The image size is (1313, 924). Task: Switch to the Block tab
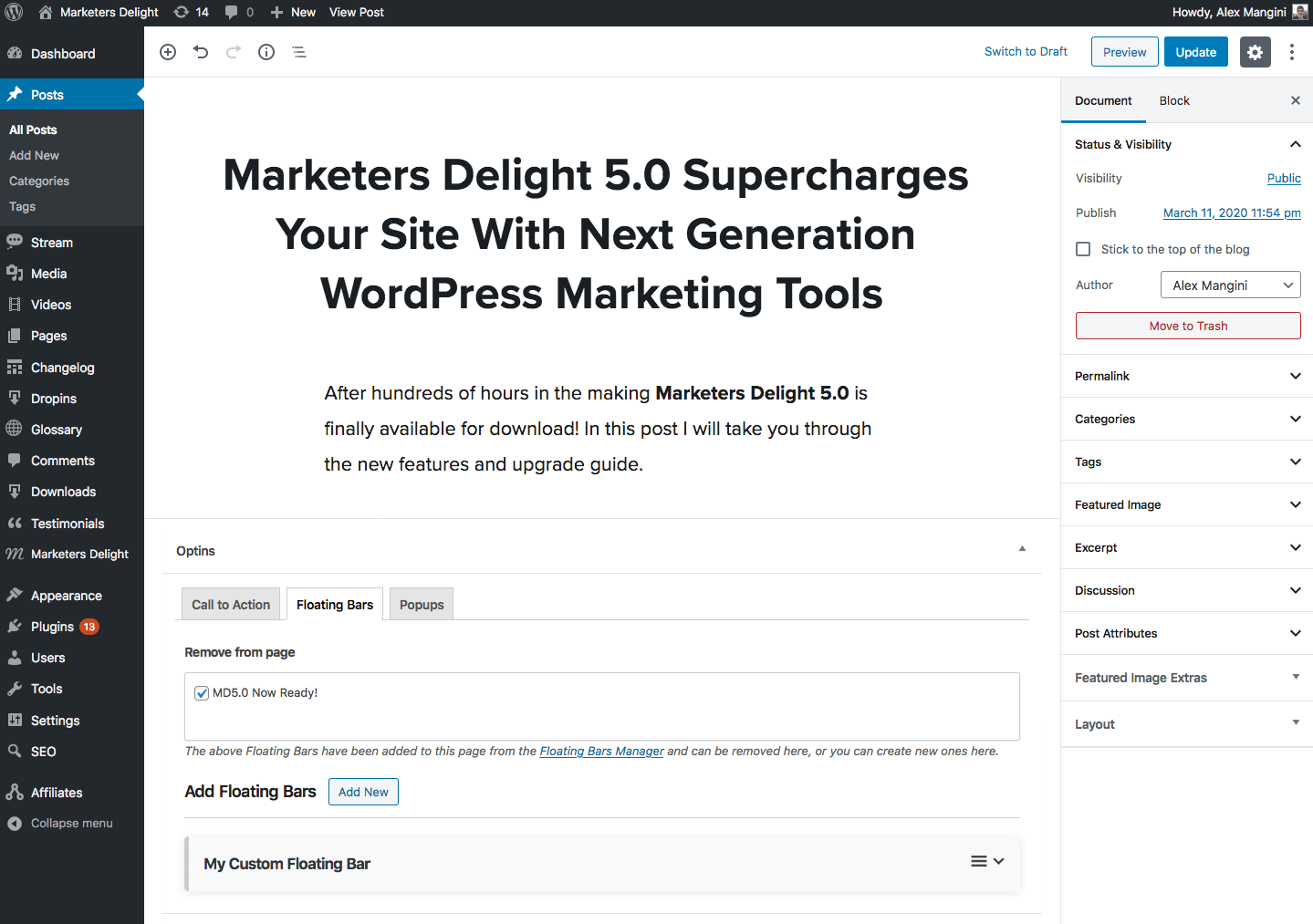click(x=1174, y=100)
